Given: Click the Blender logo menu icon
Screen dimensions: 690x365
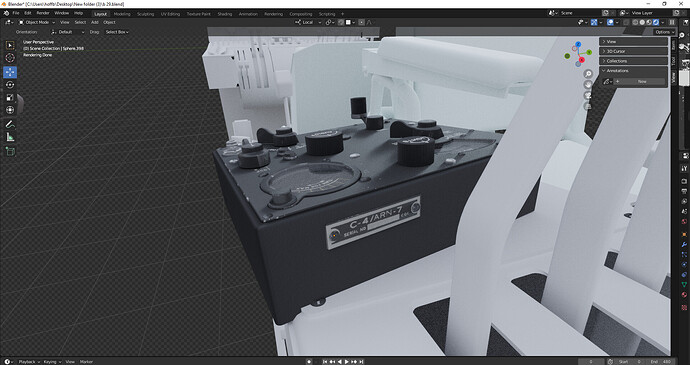Looking at the screenshot, I should (x=6, y=13).
